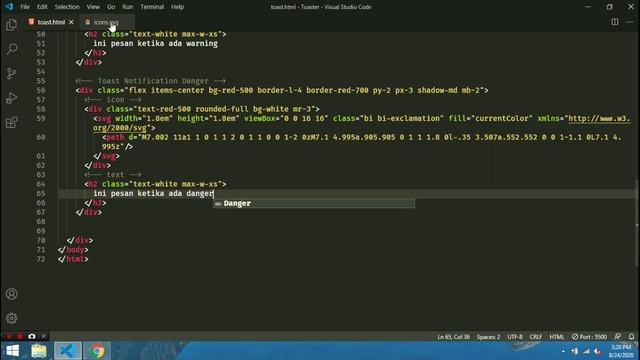Screen dimensions: 640x360
Task: Click the closing </html> tag
Action: tap(73, 259)
